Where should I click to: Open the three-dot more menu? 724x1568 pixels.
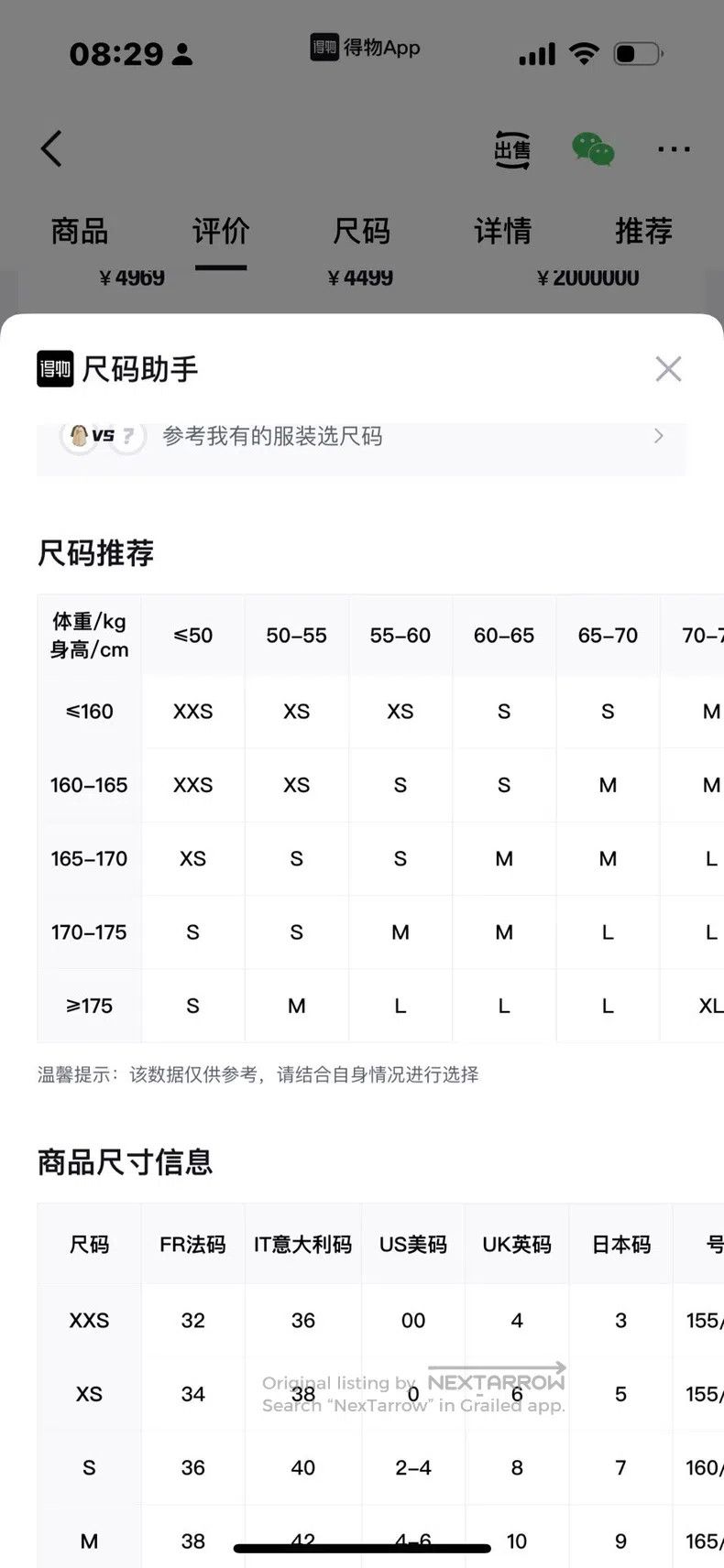pyautogui.click(x=674, y=149)
